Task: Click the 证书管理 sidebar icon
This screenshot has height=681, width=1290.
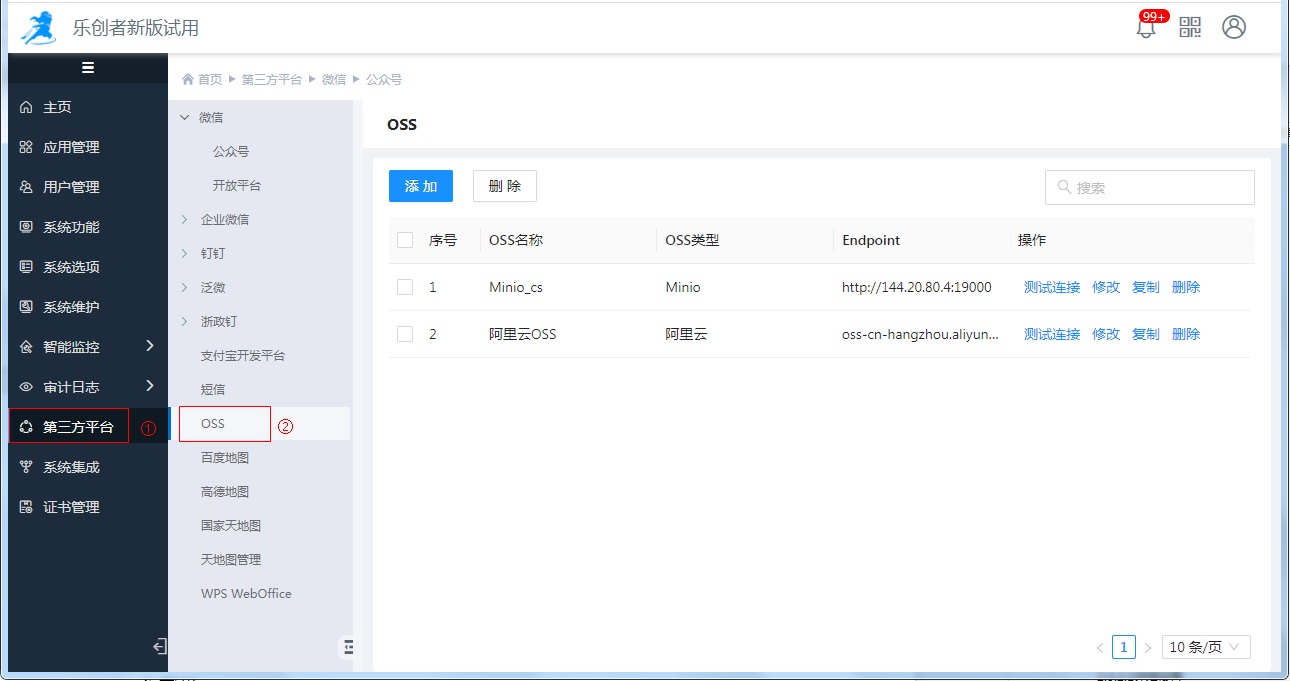Action: pos(27,507)
